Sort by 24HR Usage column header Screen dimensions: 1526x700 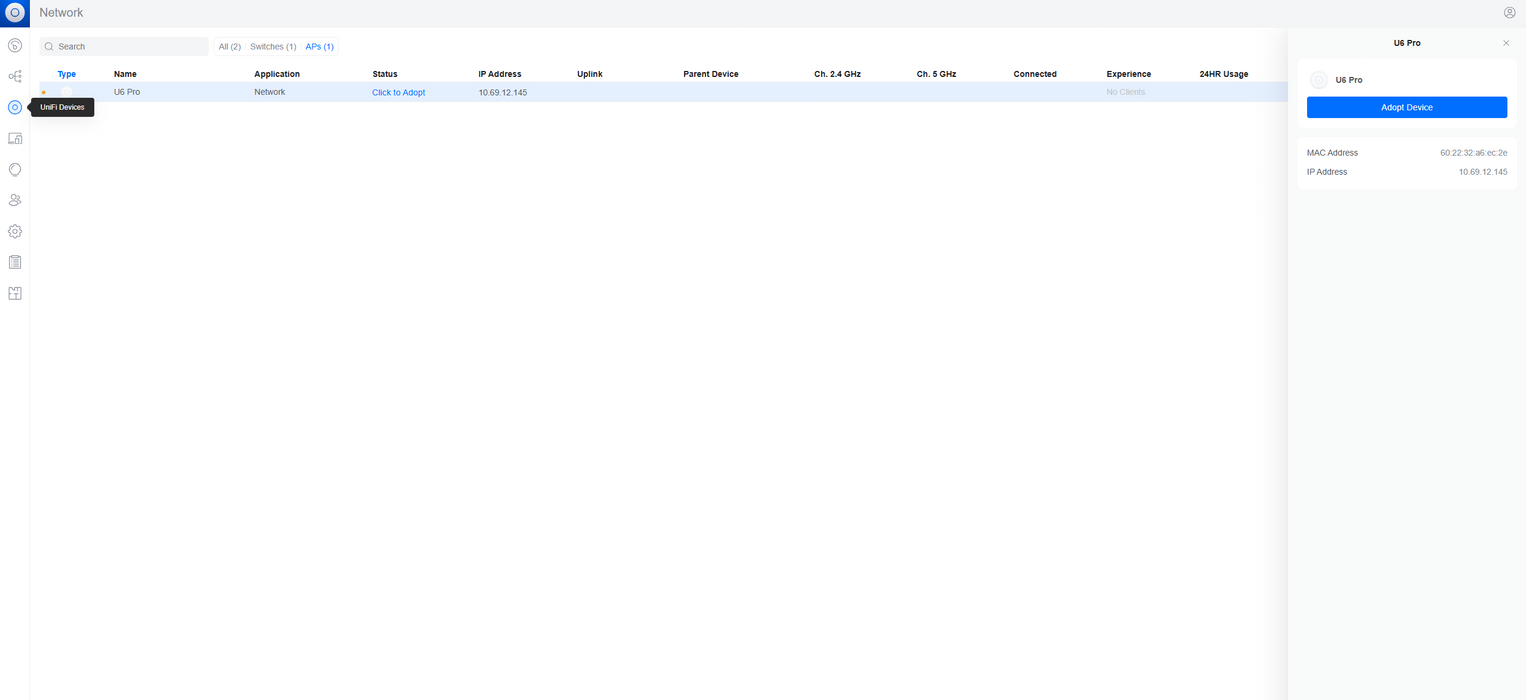1224,74
